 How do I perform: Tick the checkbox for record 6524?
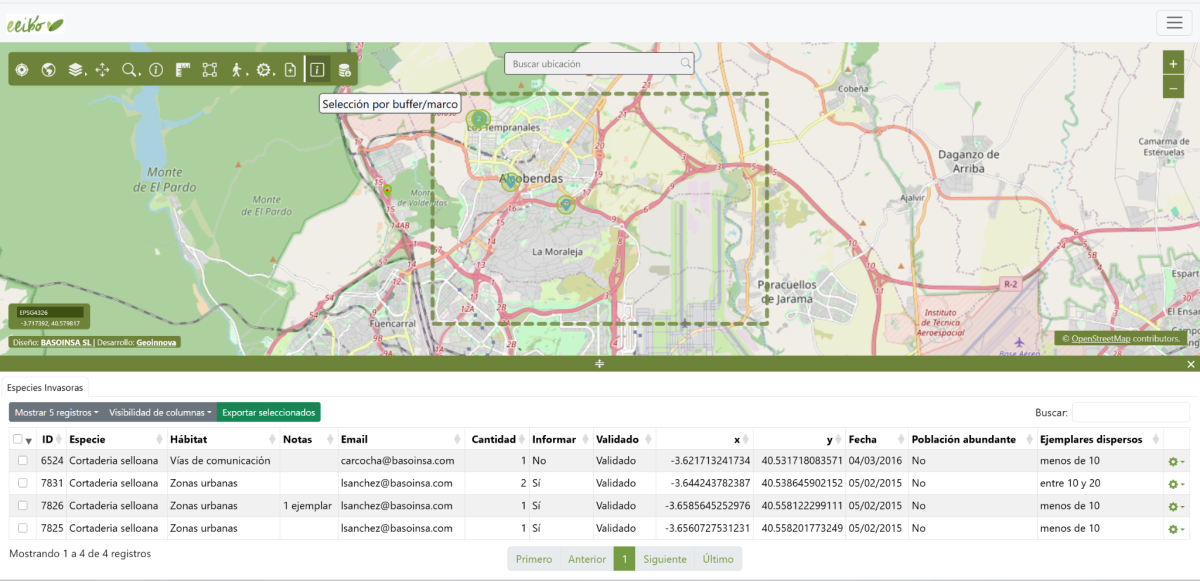[22, 461]
